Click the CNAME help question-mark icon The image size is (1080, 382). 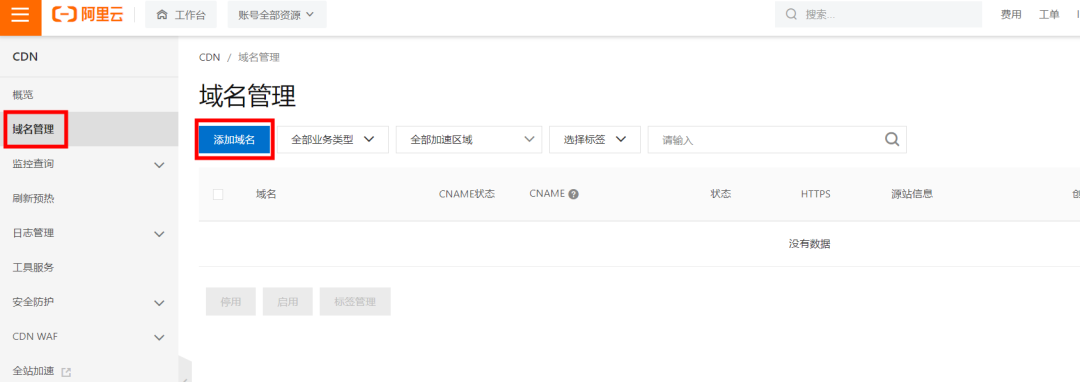click(573, 194)
